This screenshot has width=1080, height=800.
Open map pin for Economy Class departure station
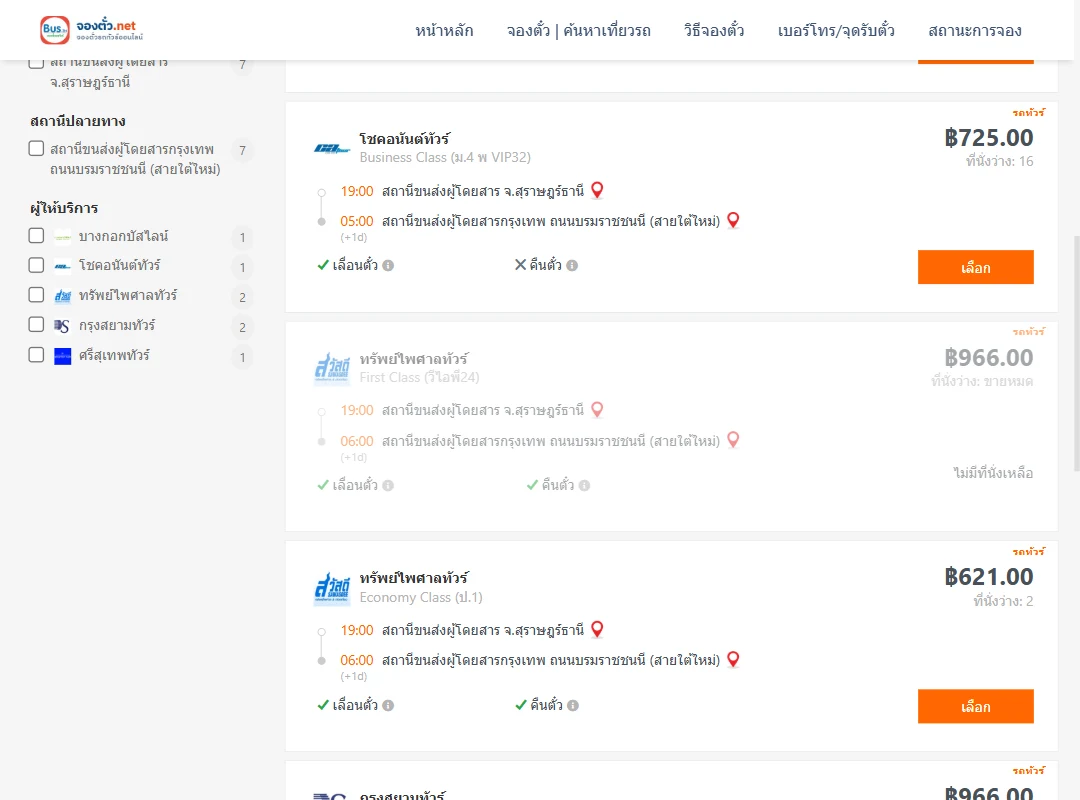point(597,629)
